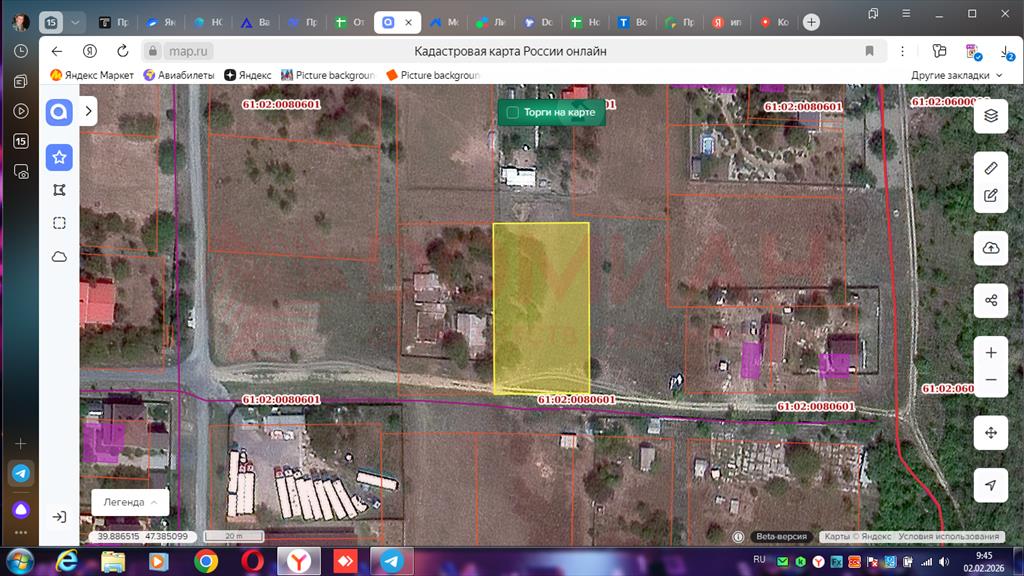Click the yellow highlighted land parcel
The image size is (1024, 576).
pos(541,307)
